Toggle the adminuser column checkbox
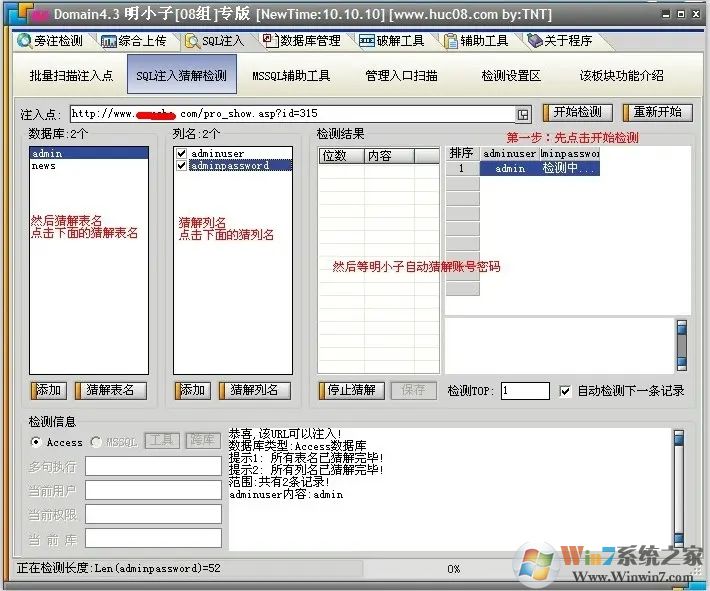This screenshot has width=710, height=591. (181, 154)
